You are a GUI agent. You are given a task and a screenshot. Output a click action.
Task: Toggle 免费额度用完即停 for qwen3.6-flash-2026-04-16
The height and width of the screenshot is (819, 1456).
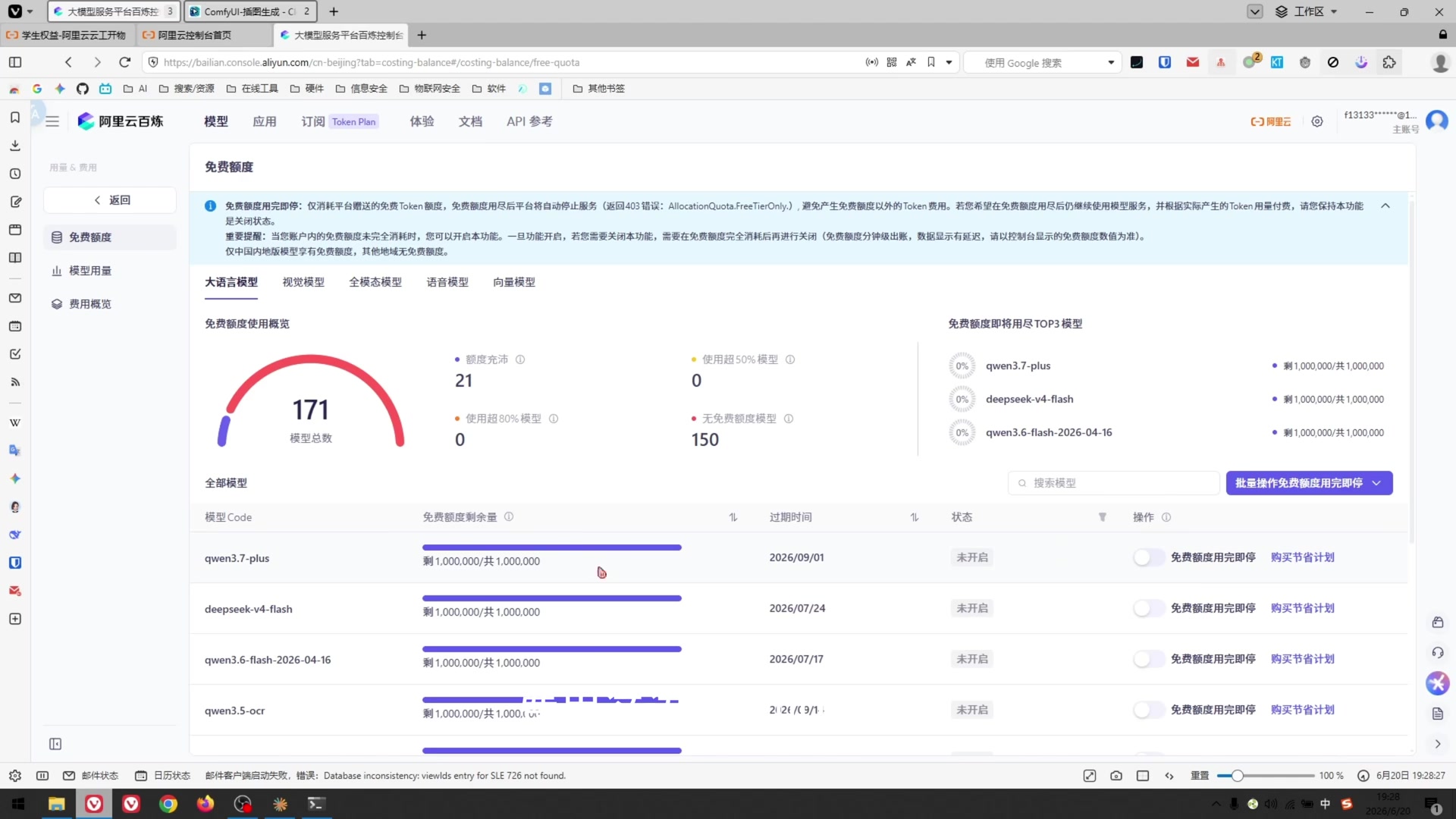coord(1149,659)
